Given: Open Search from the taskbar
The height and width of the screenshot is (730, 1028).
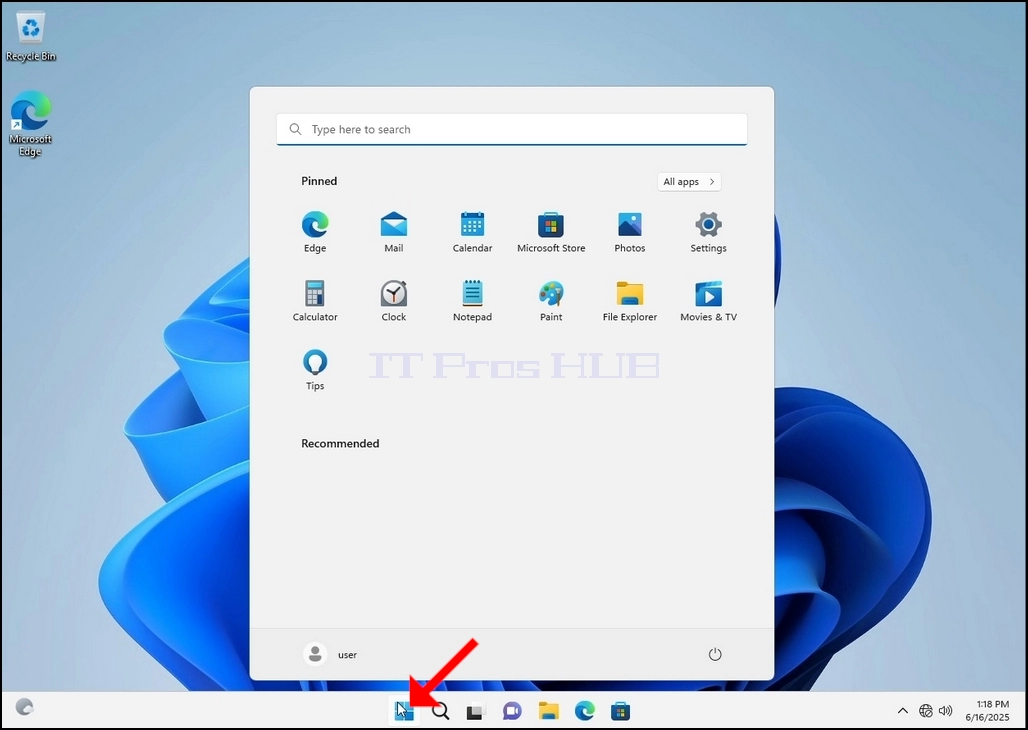Looking at the screenshot, I should (x=441, y=710).
